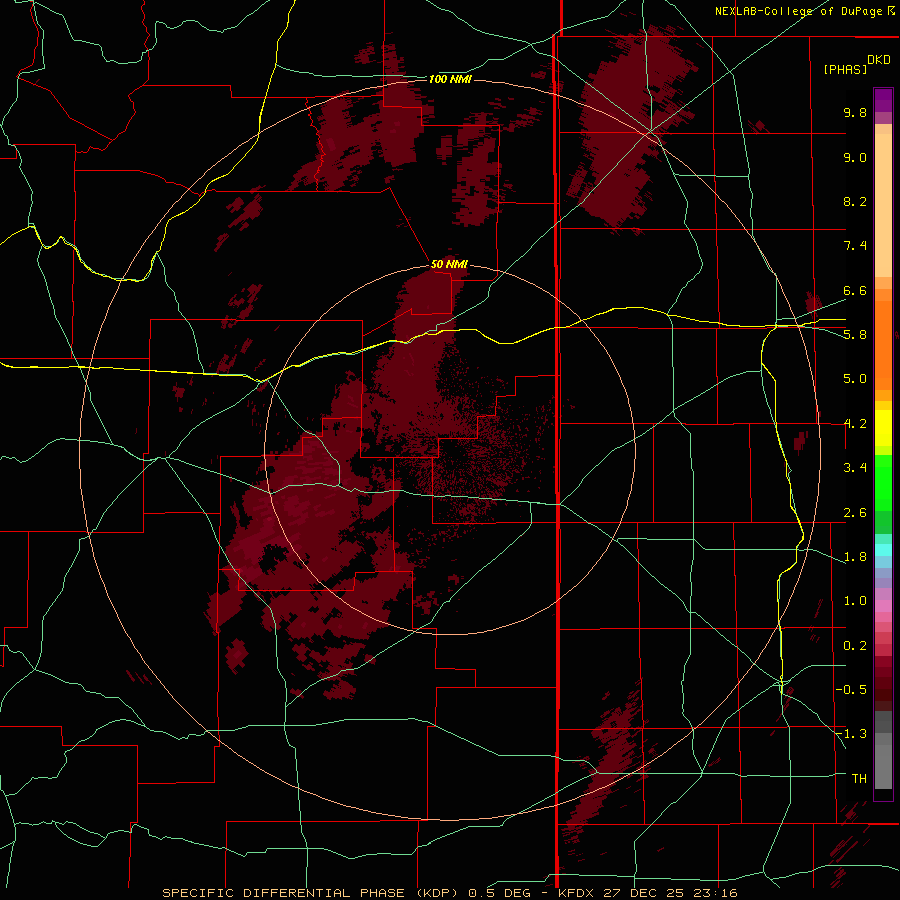The width and height of the screenshot is (900, 900).
Task: Click the 4.2 scale value
Action: point(855,424)
